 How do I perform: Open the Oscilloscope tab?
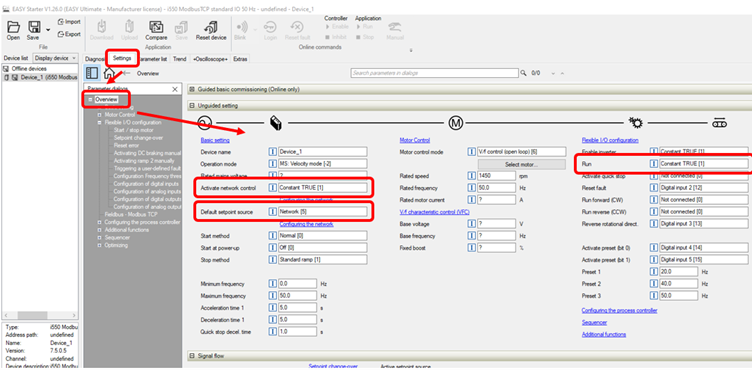point(210,59)
